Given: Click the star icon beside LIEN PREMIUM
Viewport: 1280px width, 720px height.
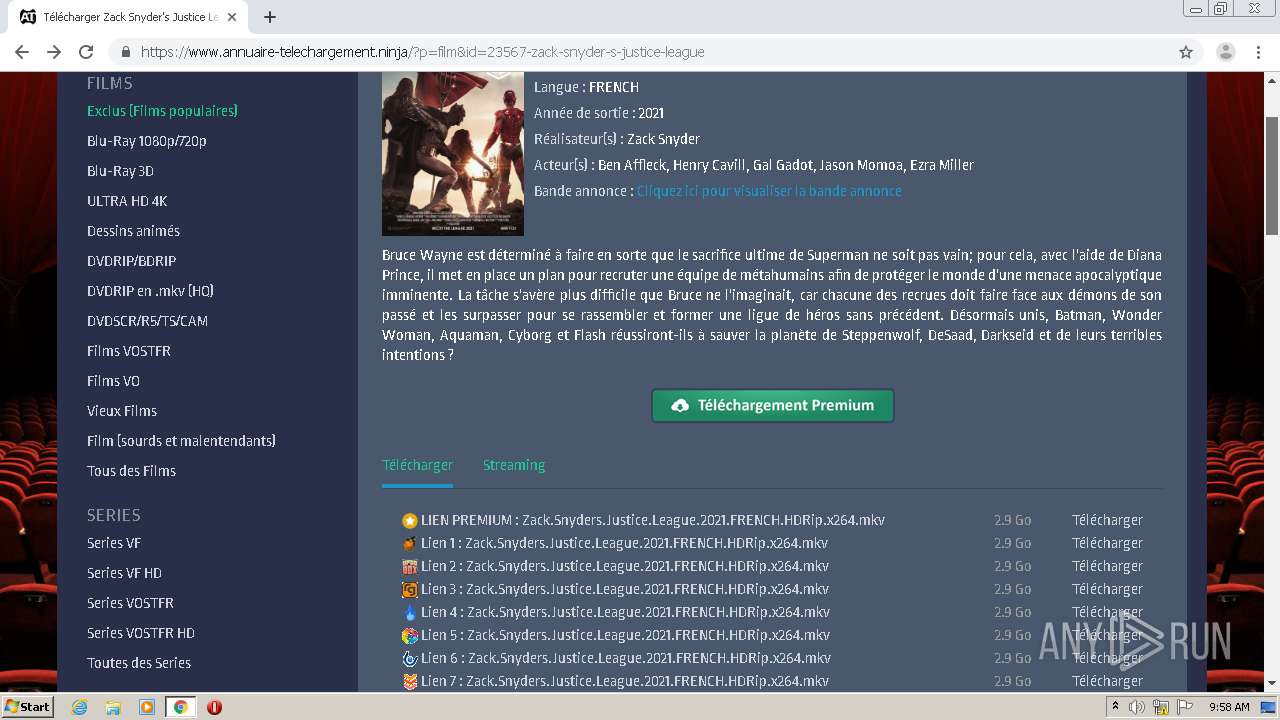Looking at the screenshot, I should [x=410, y=521].
